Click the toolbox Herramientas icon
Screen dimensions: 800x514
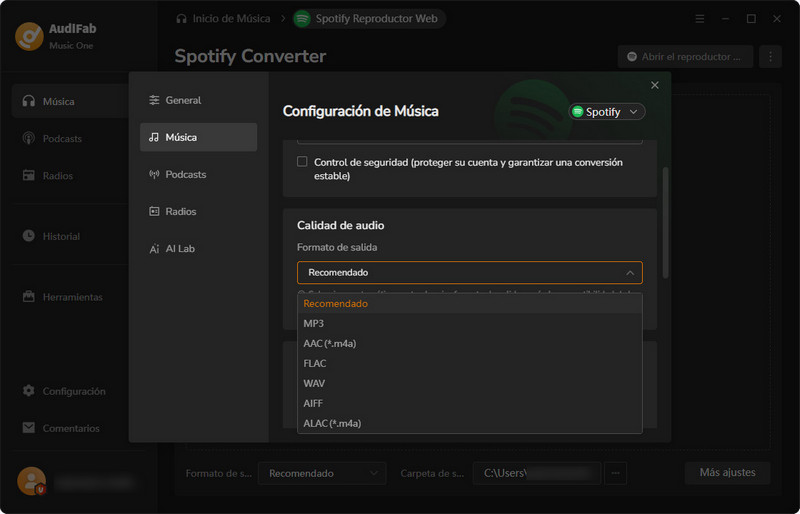pyautogui.click(x=29, y=297)
